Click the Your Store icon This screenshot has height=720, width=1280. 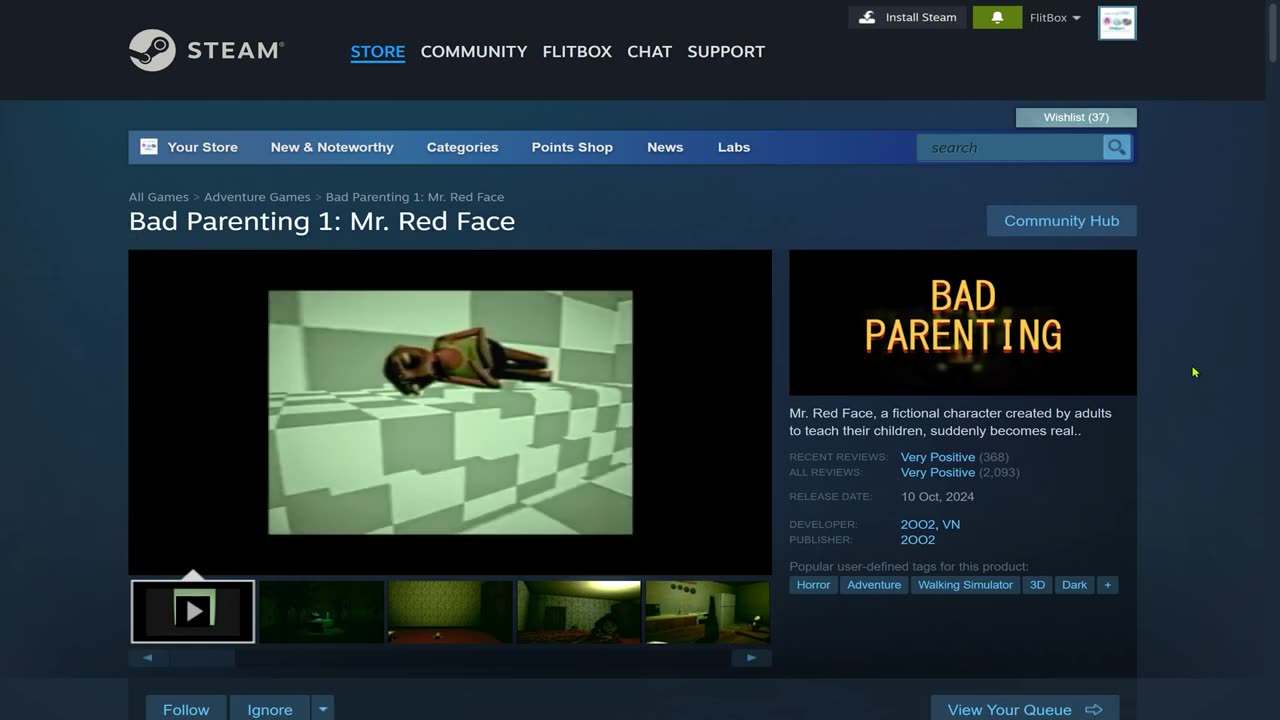pos(149,147)
